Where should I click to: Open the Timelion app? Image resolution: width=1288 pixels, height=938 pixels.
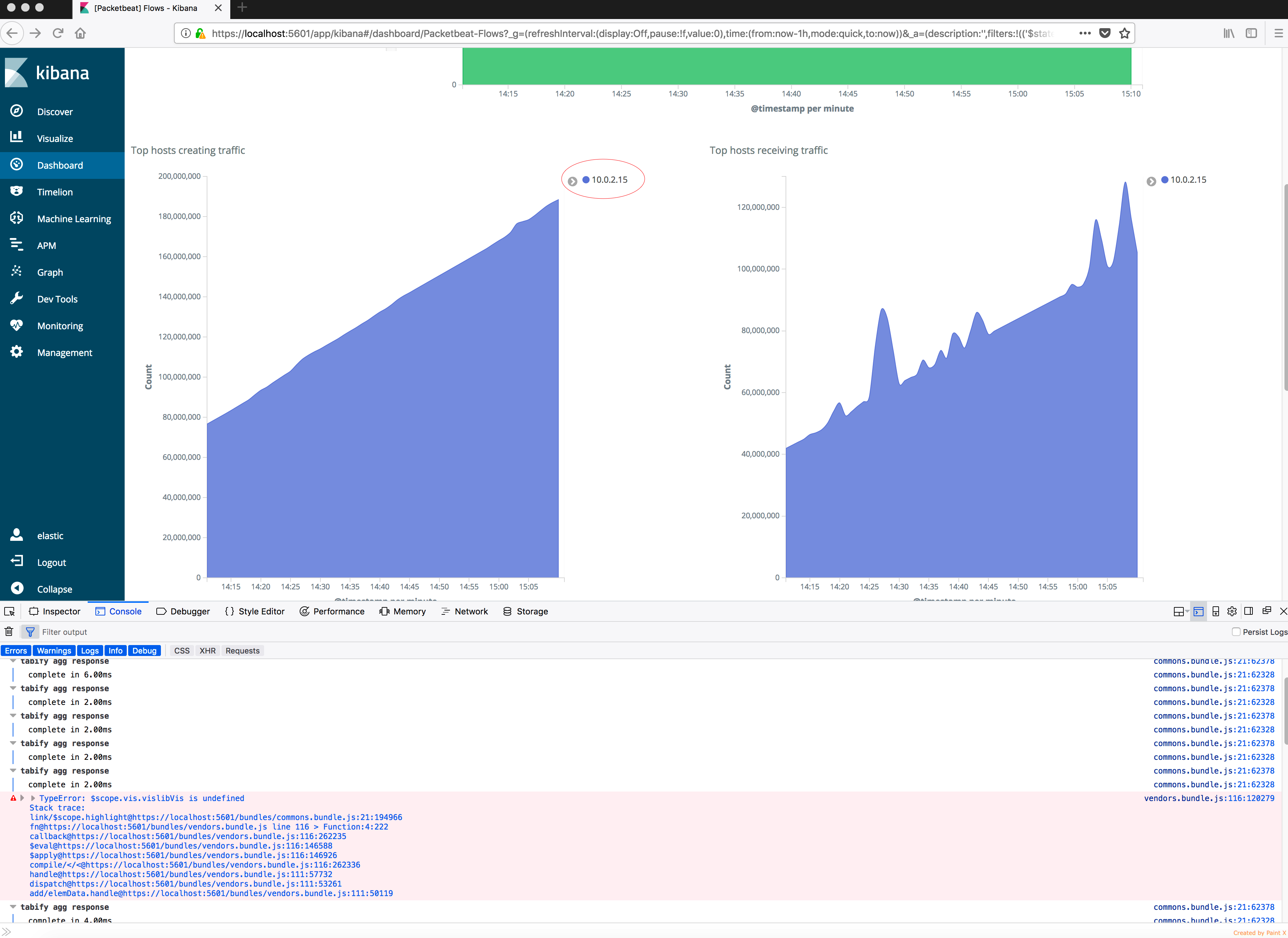(x=55, y=191)
